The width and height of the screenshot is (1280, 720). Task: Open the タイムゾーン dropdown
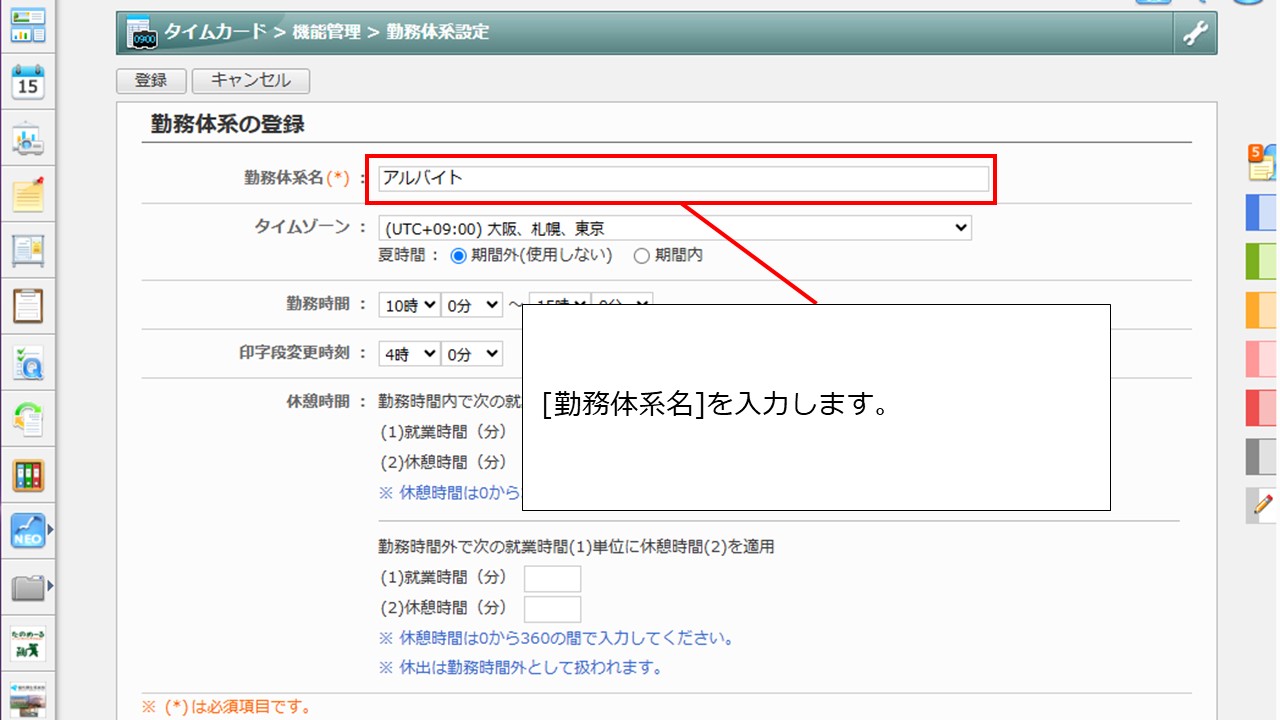pos(674,228)
